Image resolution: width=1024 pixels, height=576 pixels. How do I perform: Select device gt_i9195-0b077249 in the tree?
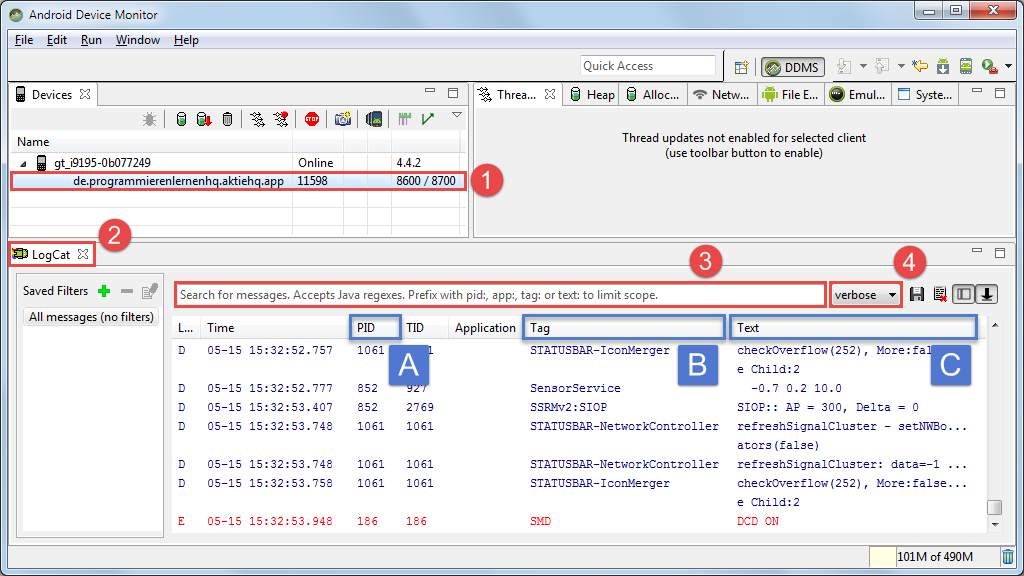coord(103,163)
